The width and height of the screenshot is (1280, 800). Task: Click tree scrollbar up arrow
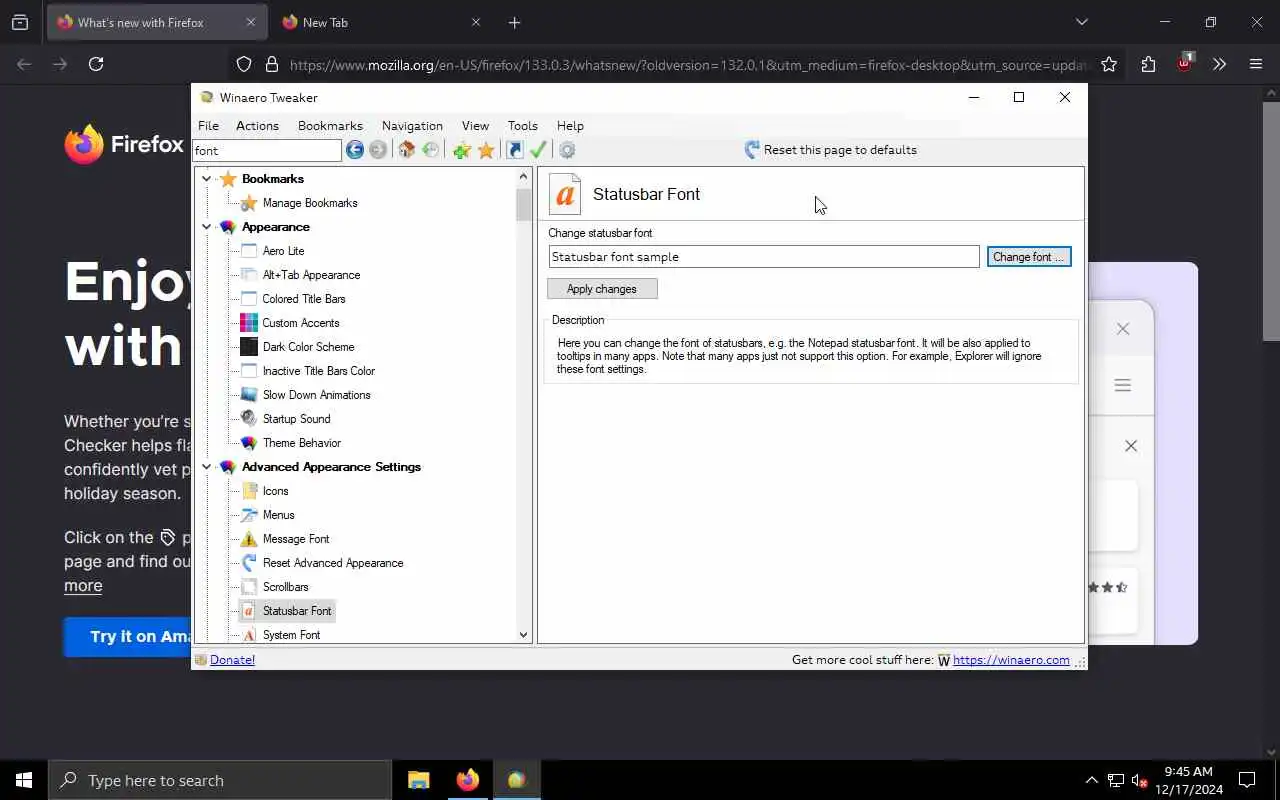(523, 177)
